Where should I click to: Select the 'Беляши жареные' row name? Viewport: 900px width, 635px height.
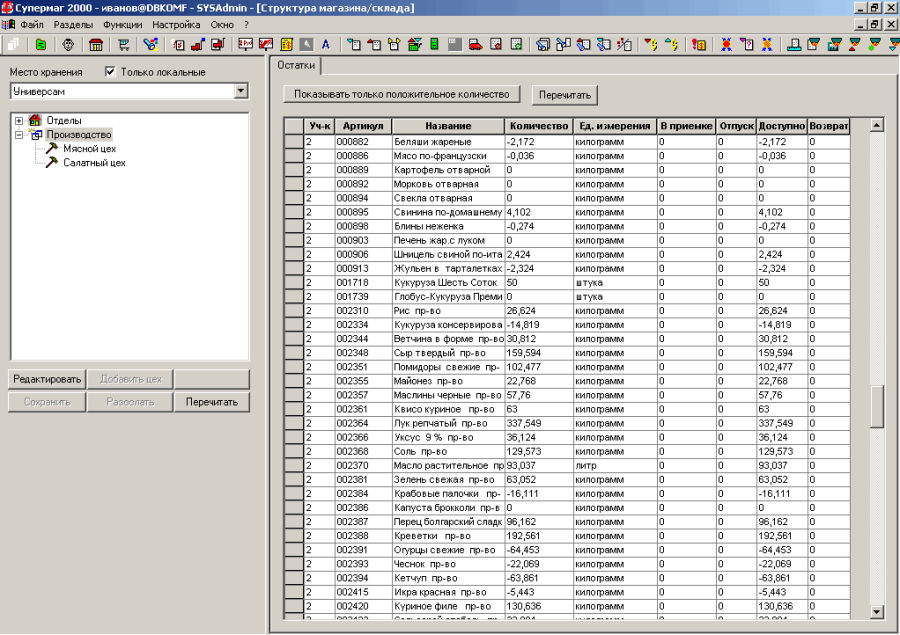(x=448, y=142)
